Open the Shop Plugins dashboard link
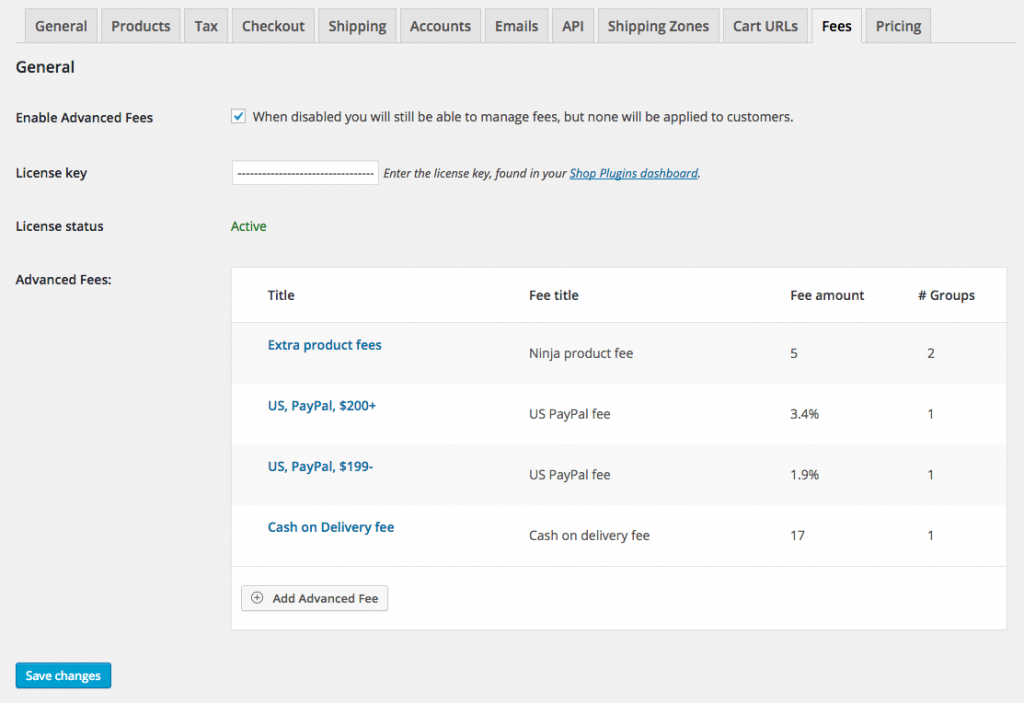The height and width of the screenshot is (703, 1024). [633, 172]
